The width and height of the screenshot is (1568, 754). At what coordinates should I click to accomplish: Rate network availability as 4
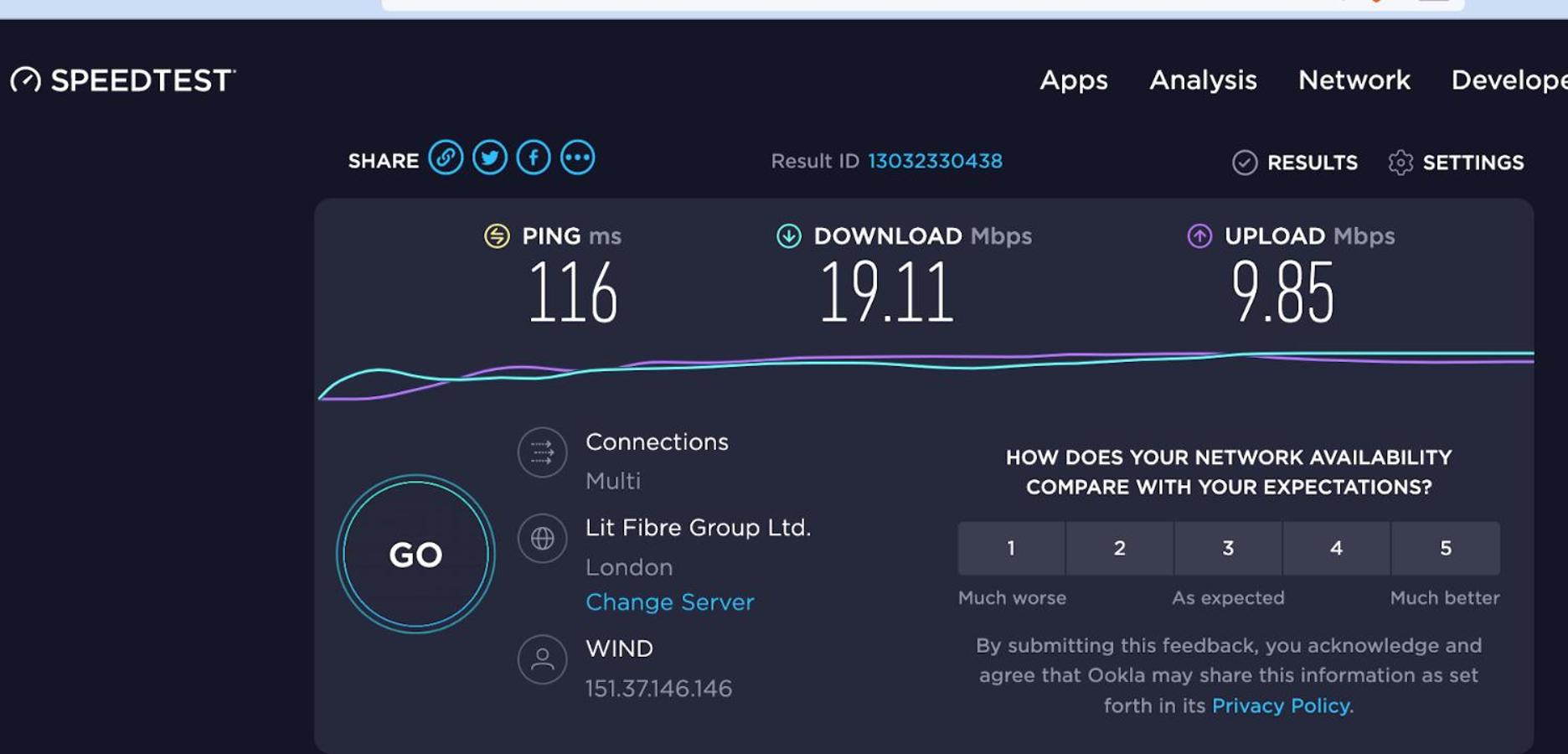pyautogui.click(x=1337, y=548)
